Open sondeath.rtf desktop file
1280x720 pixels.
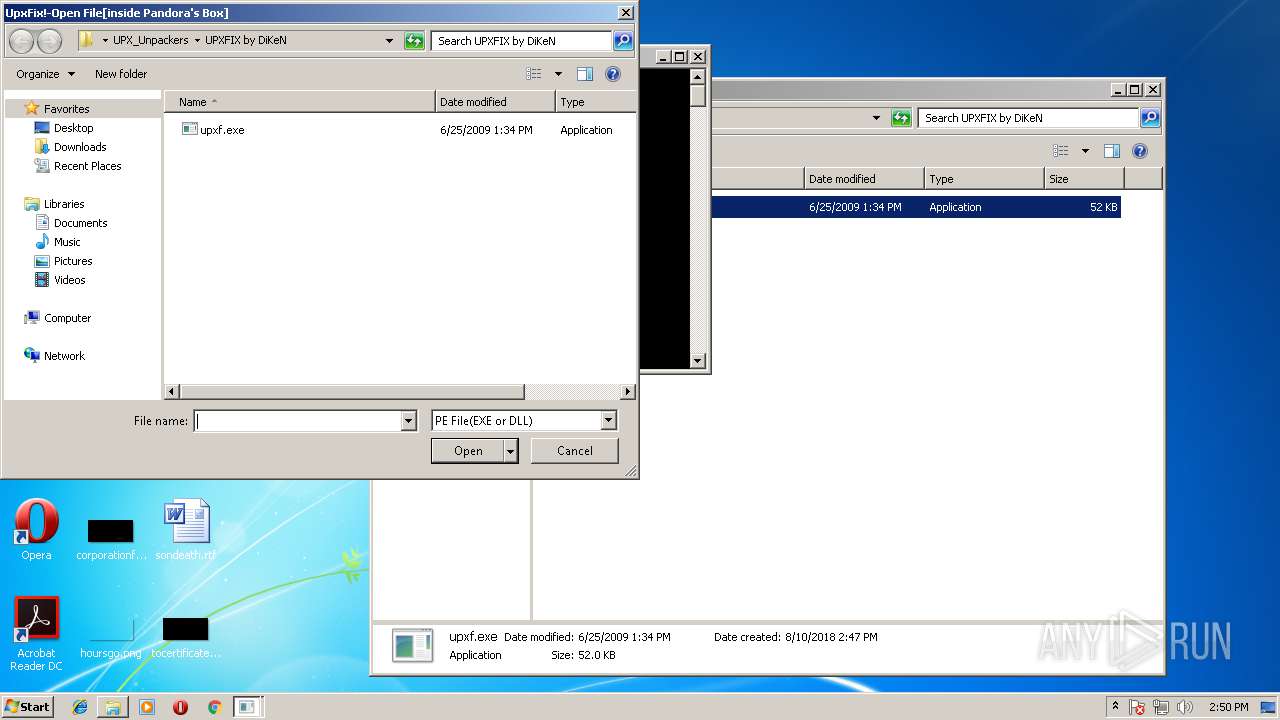pyautogui.click(x=186, y=529)
